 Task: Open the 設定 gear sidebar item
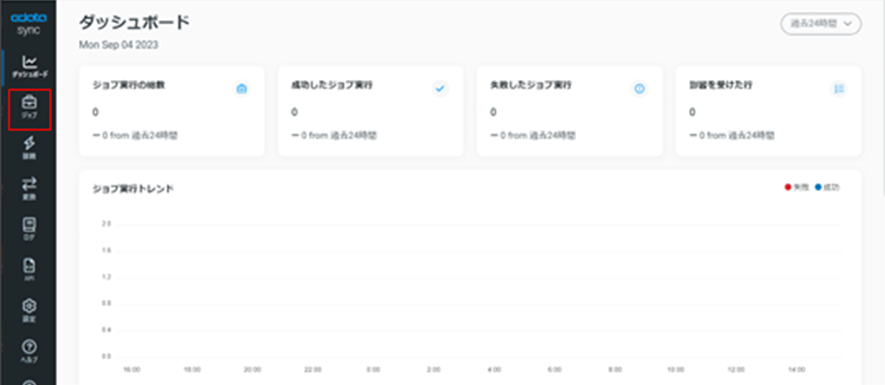(29, 310)
